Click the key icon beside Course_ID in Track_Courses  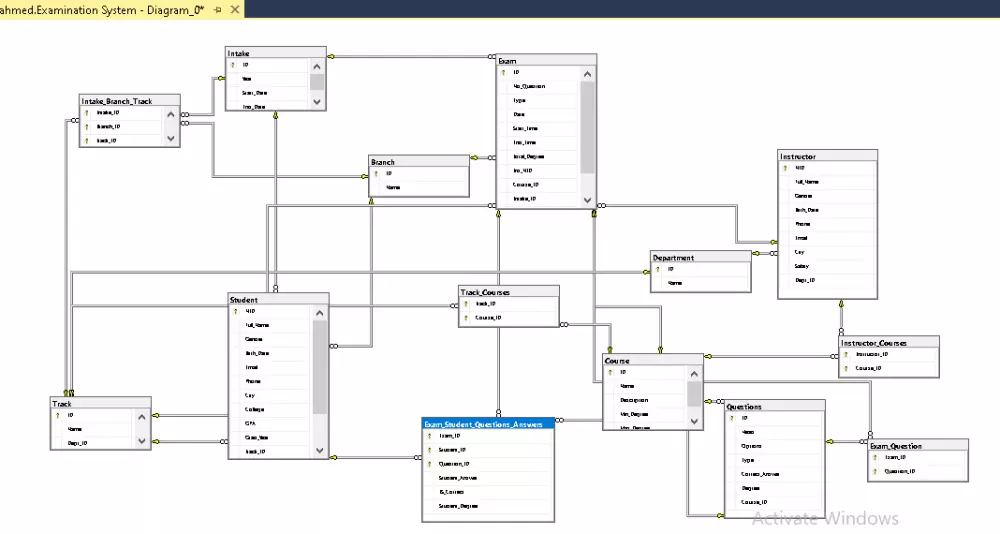(466, 318)
